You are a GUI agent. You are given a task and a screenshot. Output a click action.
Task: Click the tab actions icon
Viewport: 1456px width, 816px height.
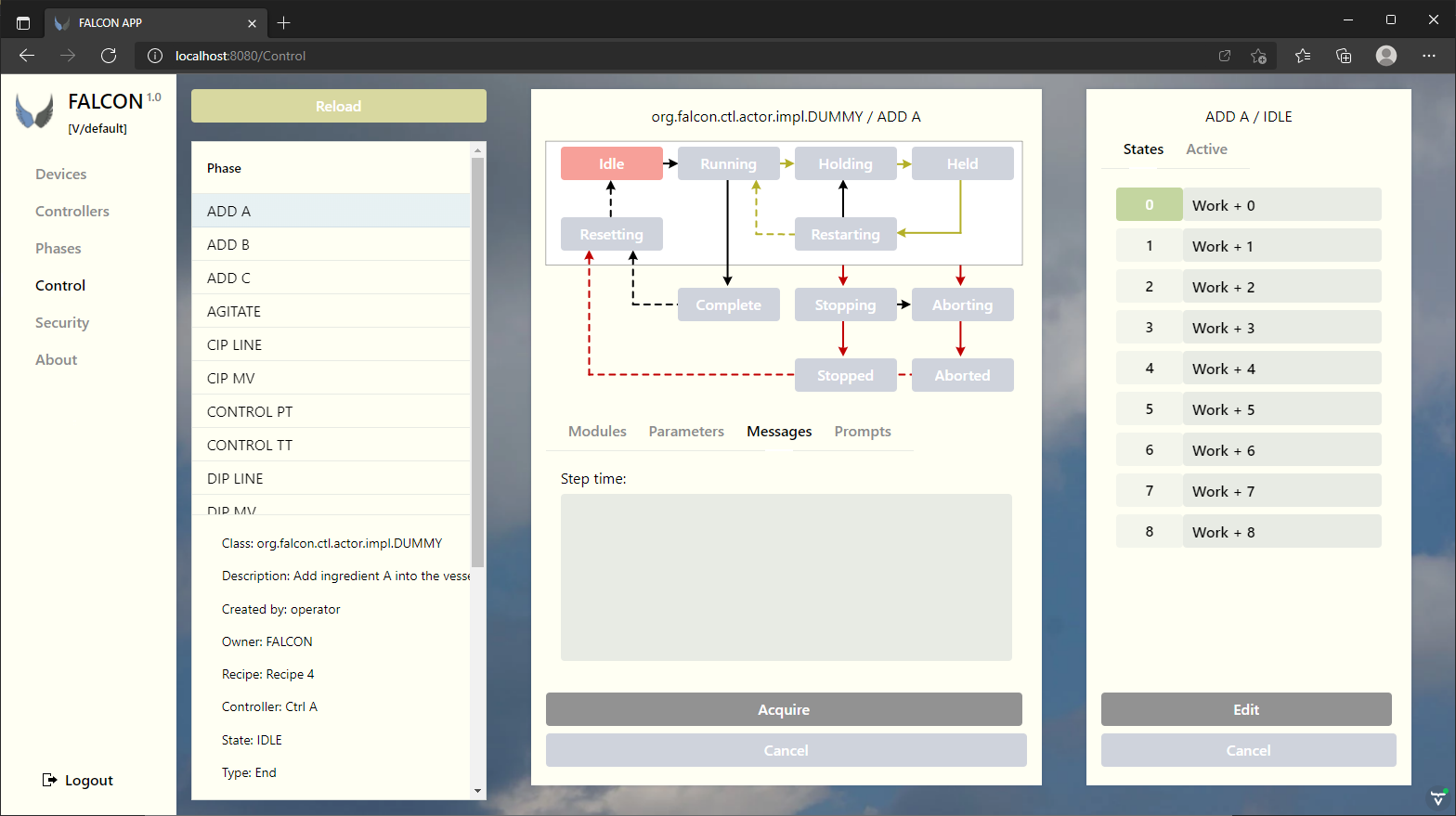pyautogui.click(x=23, y=23)
